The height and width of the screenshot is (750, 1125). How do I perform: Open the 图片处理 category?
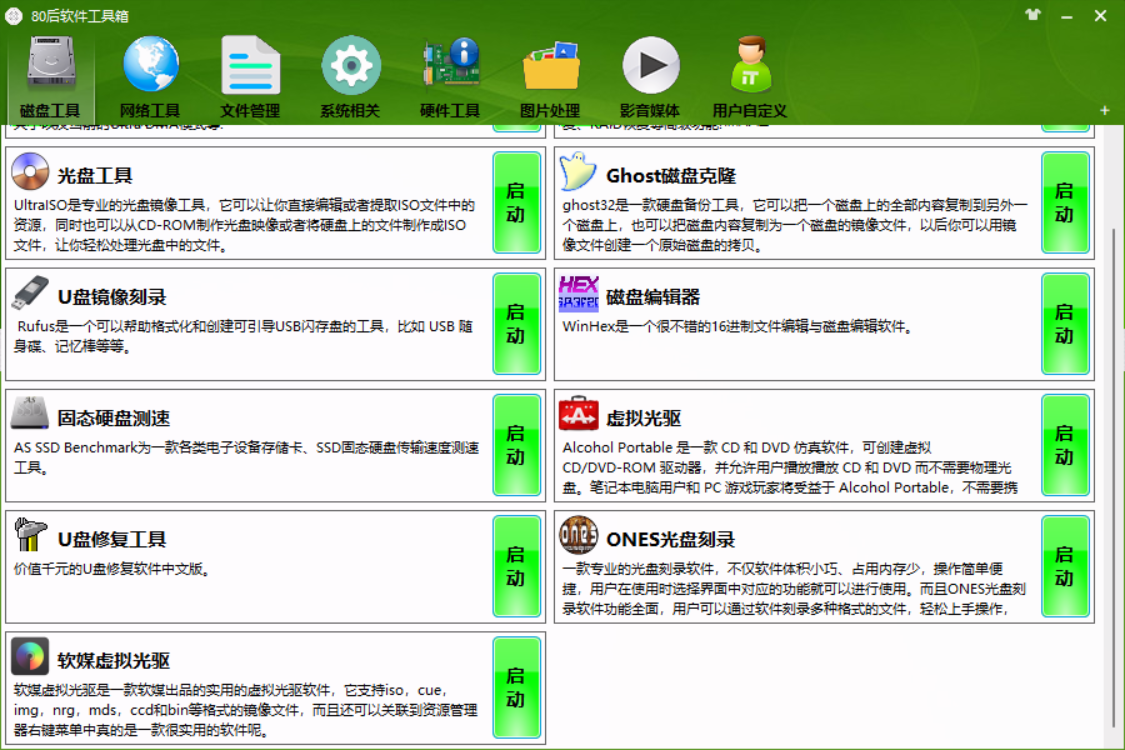(550, 75)
